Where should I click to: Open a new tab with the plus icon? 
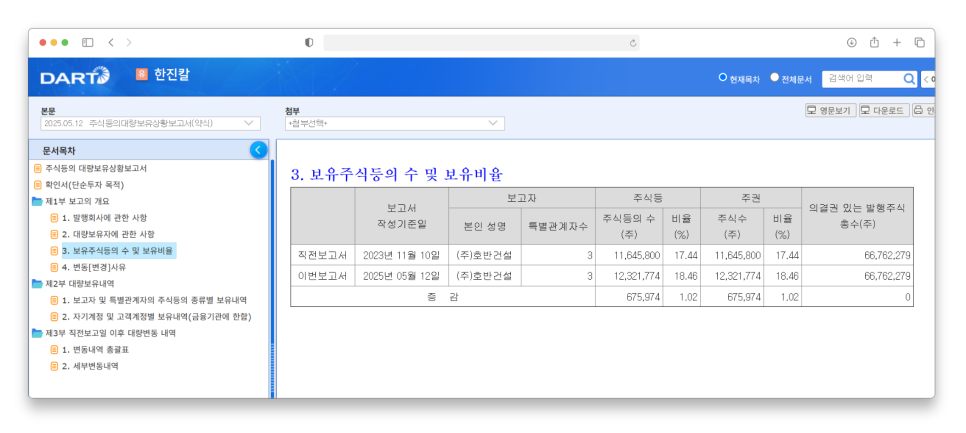point(897,42)
